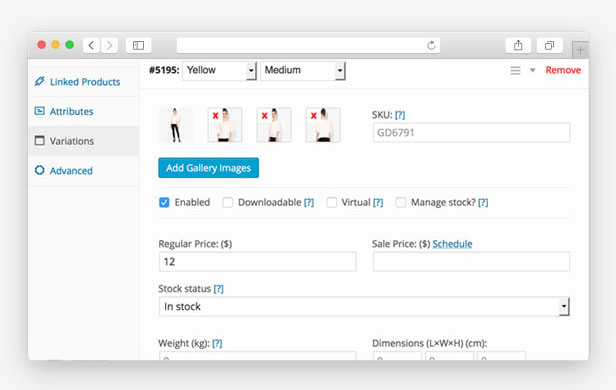Open the Yellow color dropdown
Image resolution: width=616 pixels, height=390 pixels.
click(219, 71)
